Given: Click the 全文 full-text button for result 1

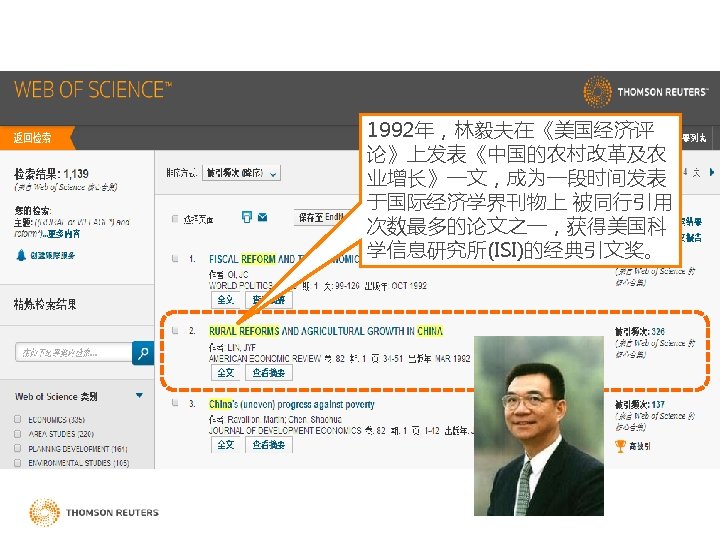Looking at the screenshot, I should click(225, 300).
